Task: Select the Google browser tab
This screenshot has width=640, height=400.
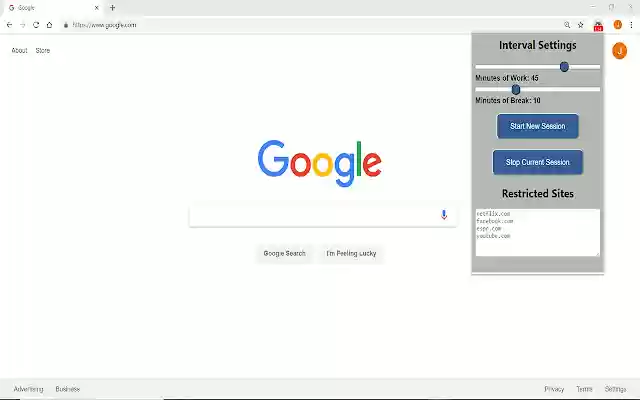Action: pos(53,8)
